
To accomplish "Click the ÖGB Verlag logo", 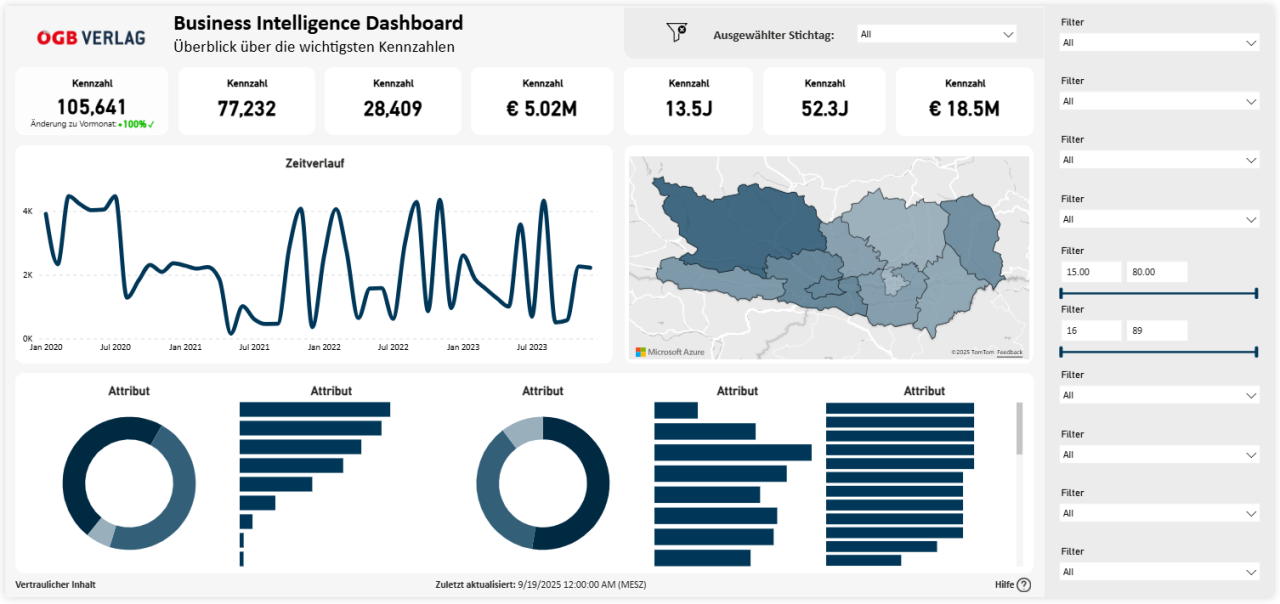I will tap(91, 37).
